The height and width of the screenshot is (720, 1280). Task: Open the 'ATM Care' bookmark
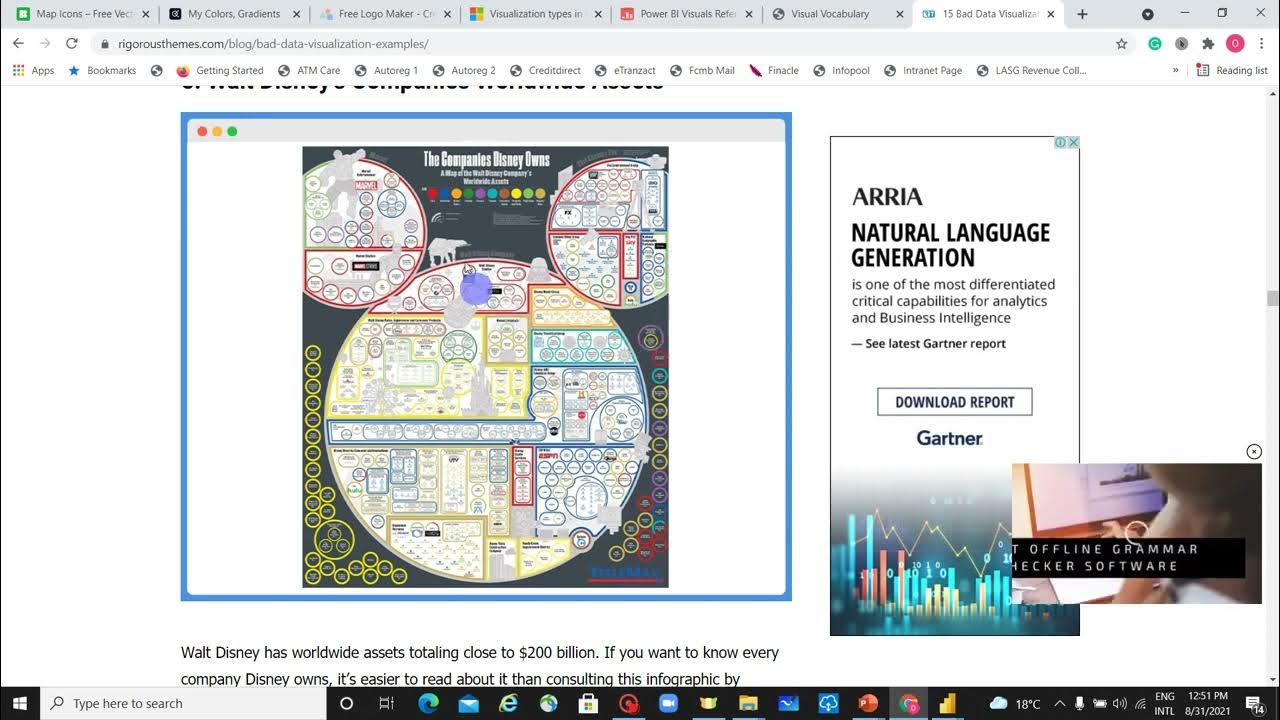[309, 71]
